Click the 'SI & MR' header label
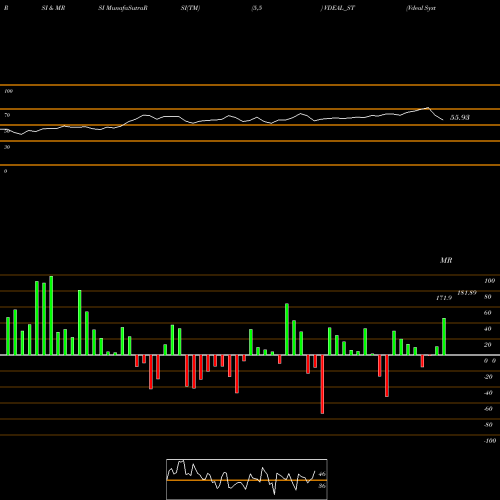 click(x=53, y=8)
